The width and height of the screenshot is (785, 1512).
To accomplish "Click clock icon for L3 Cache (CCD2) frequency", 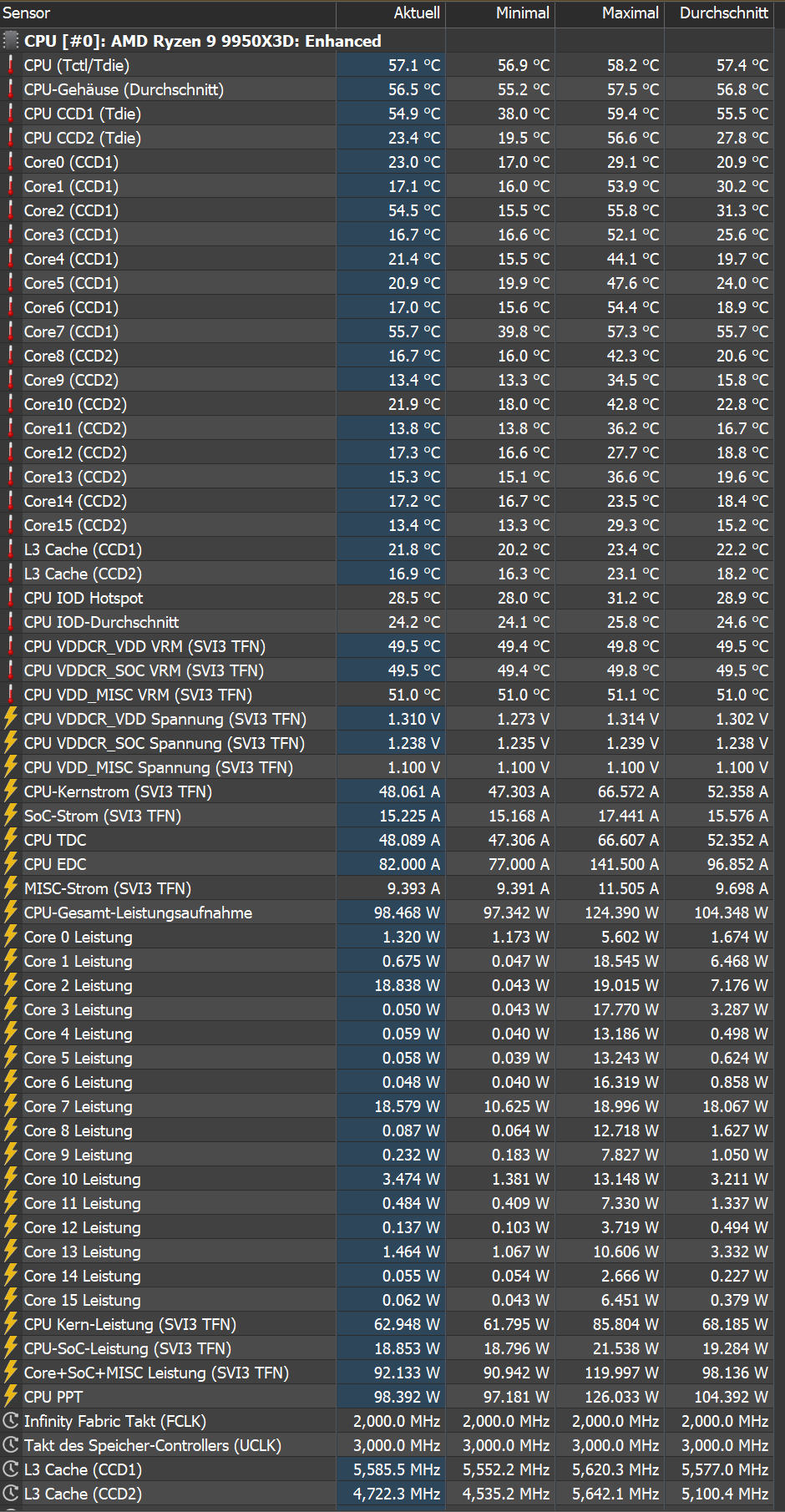I will [11, 1494].
